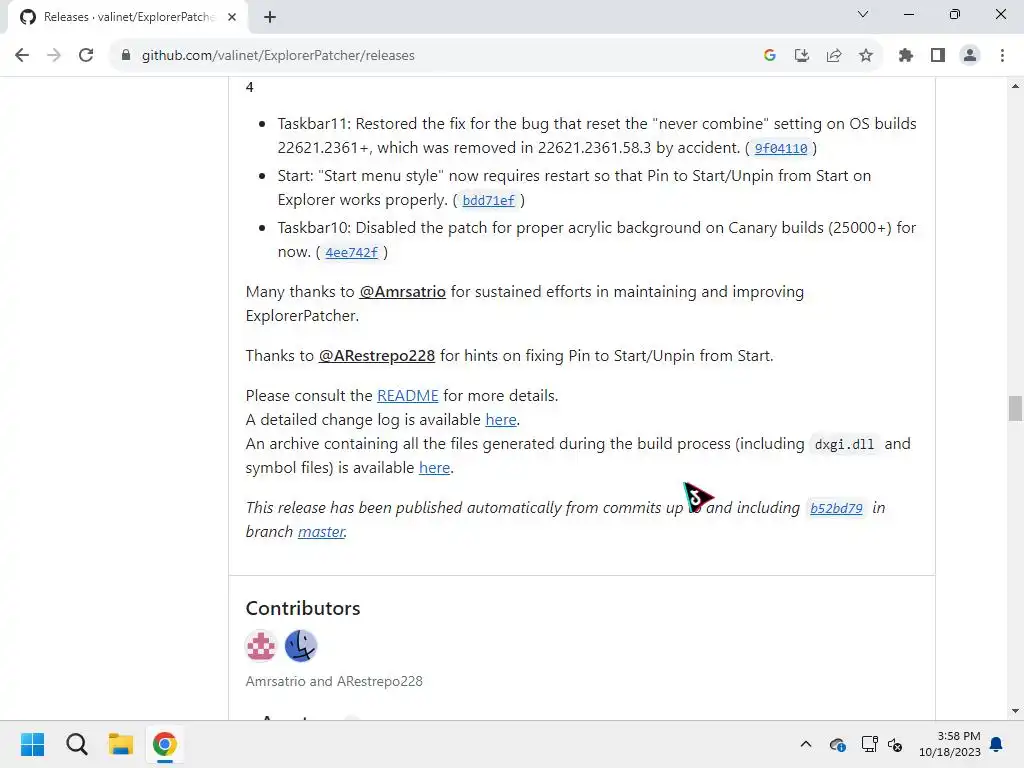Toggle Chrome side panel
This screenshot has width=1024, height=768.
[x=938, y=56]
